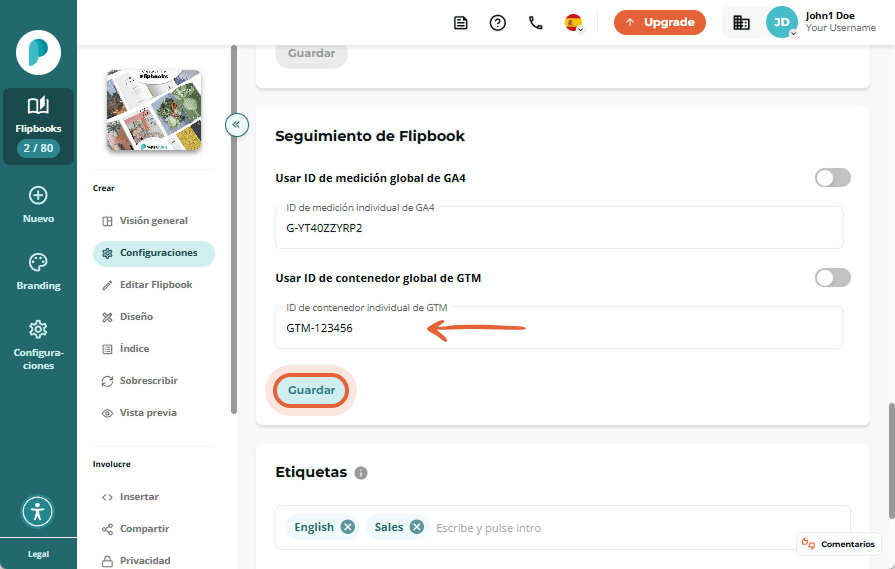Click the Legal link
The width and height of the screenshot is (895, 569).
[x=38, y=554]
